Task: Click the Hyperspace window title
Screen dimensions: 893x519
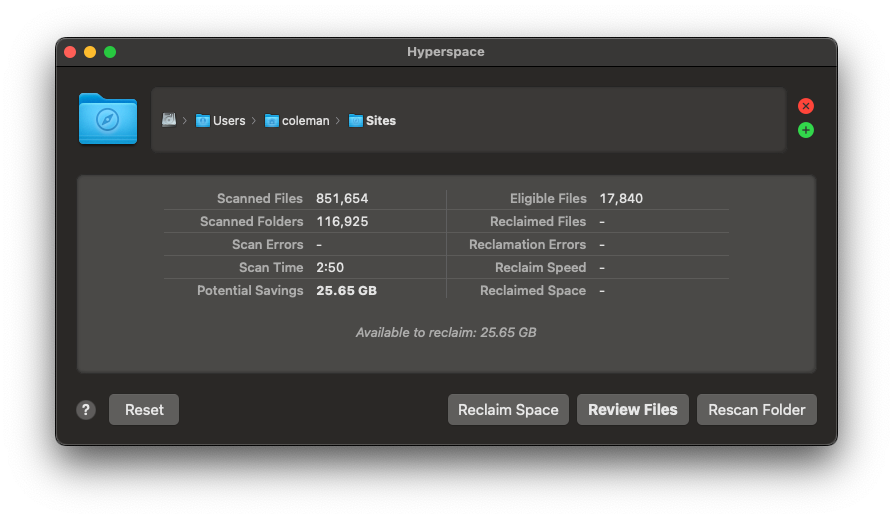Action: tap(445, 52)
